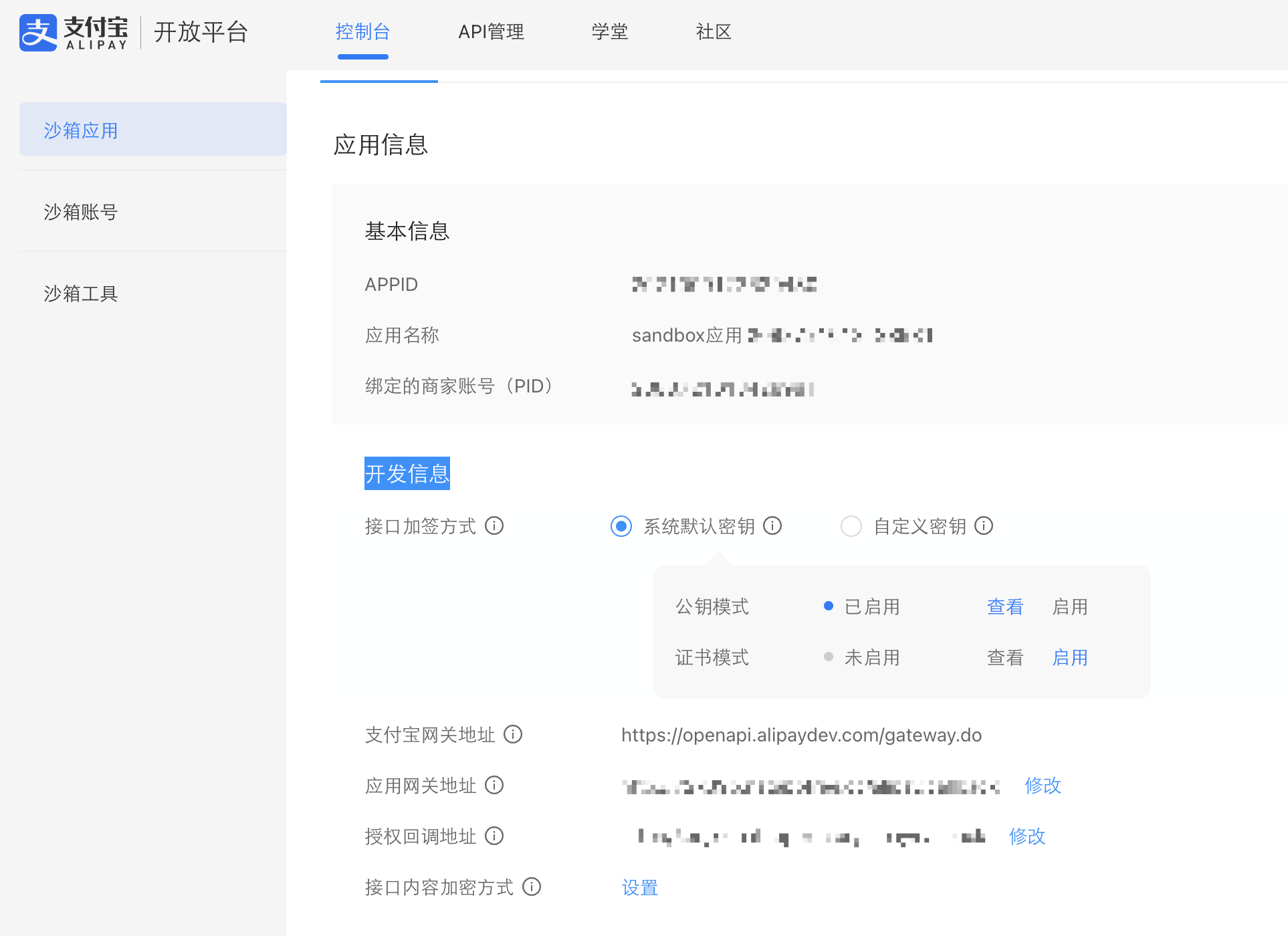Select the 系统默认密钥 radio button
The width and height of the screenshot is (1288, 936).
(x=621, y=526)
